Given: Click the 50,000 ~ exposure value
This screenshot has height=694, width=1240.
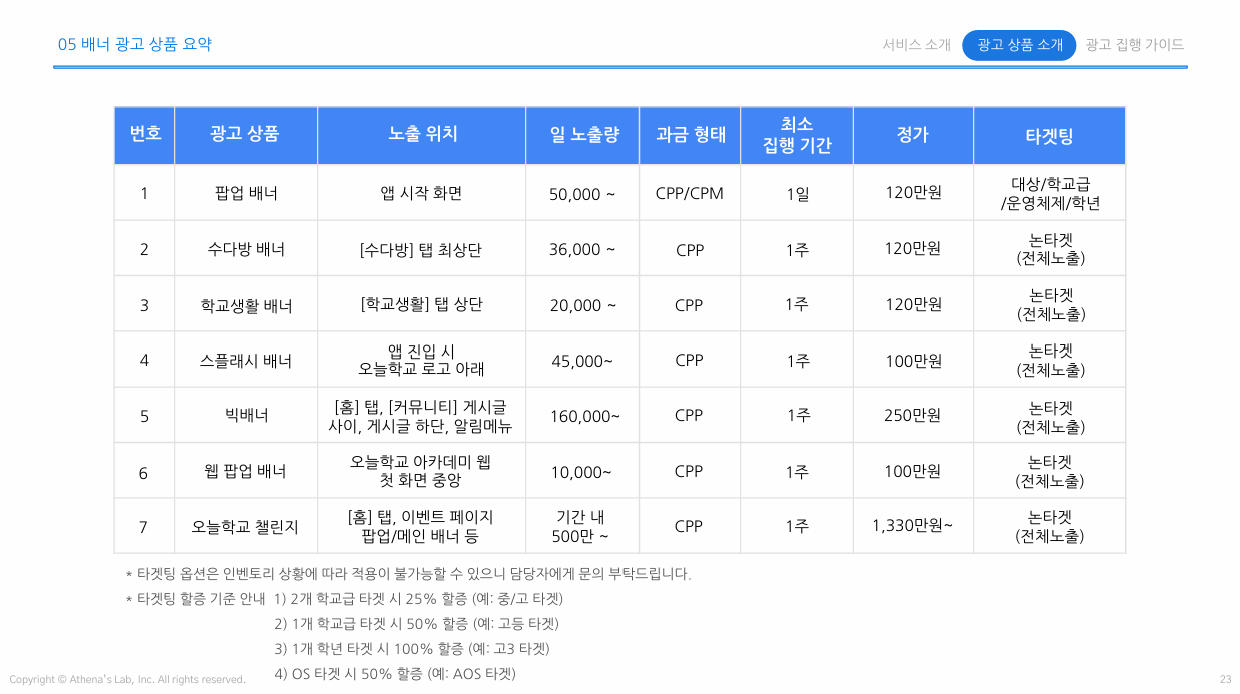Looking at the screenshot, I should coord(582,194).
